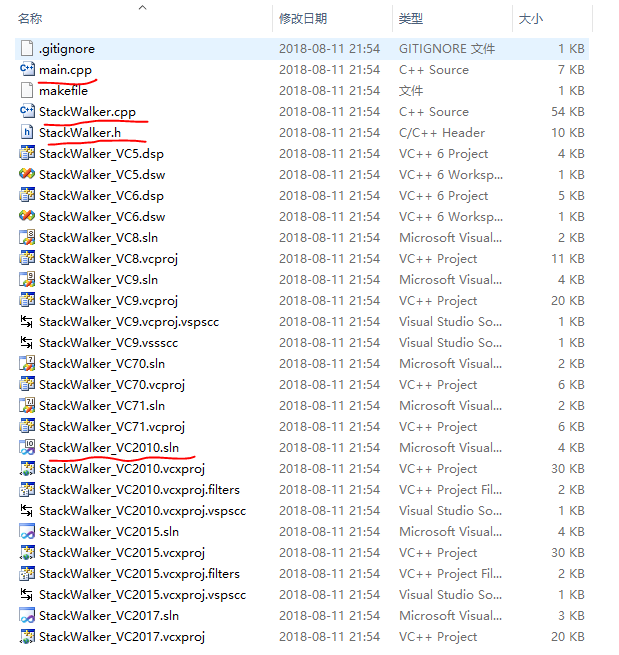Select StackWalker_VC5.dsp project icon

pyautogui.click(x=27, y=153)
